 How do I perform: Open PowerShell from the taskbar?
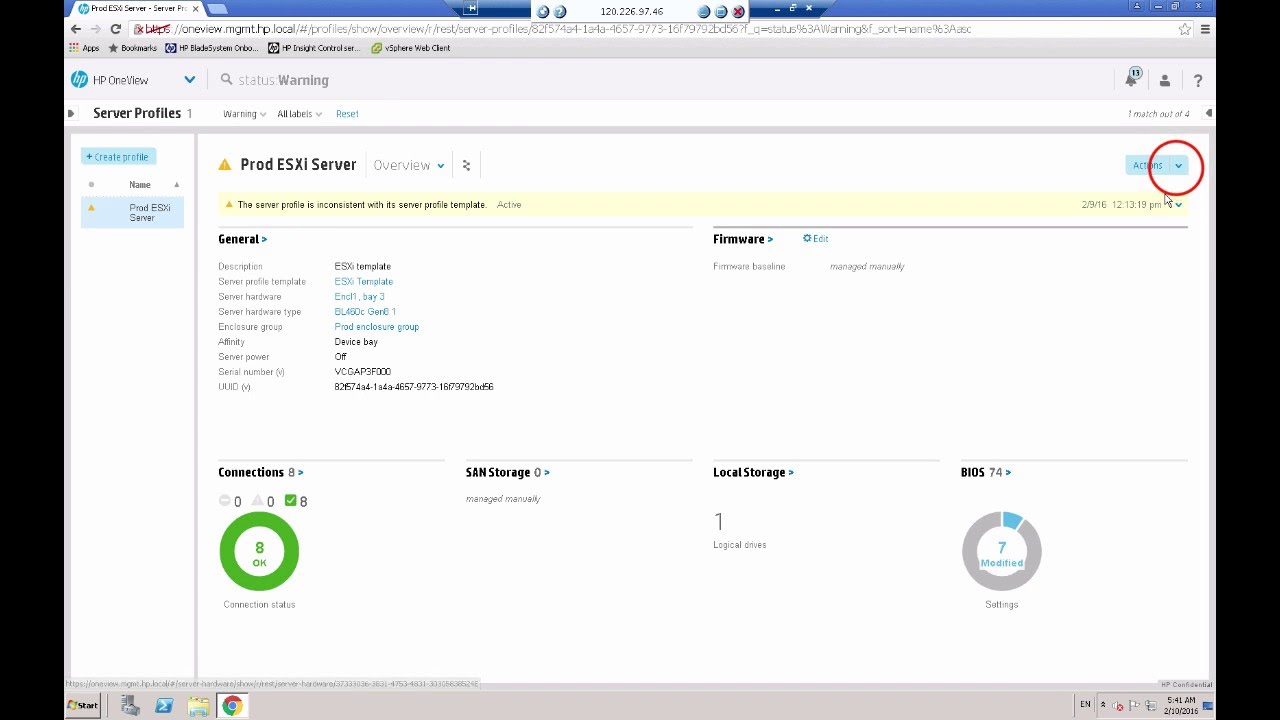tap(164, 706)
